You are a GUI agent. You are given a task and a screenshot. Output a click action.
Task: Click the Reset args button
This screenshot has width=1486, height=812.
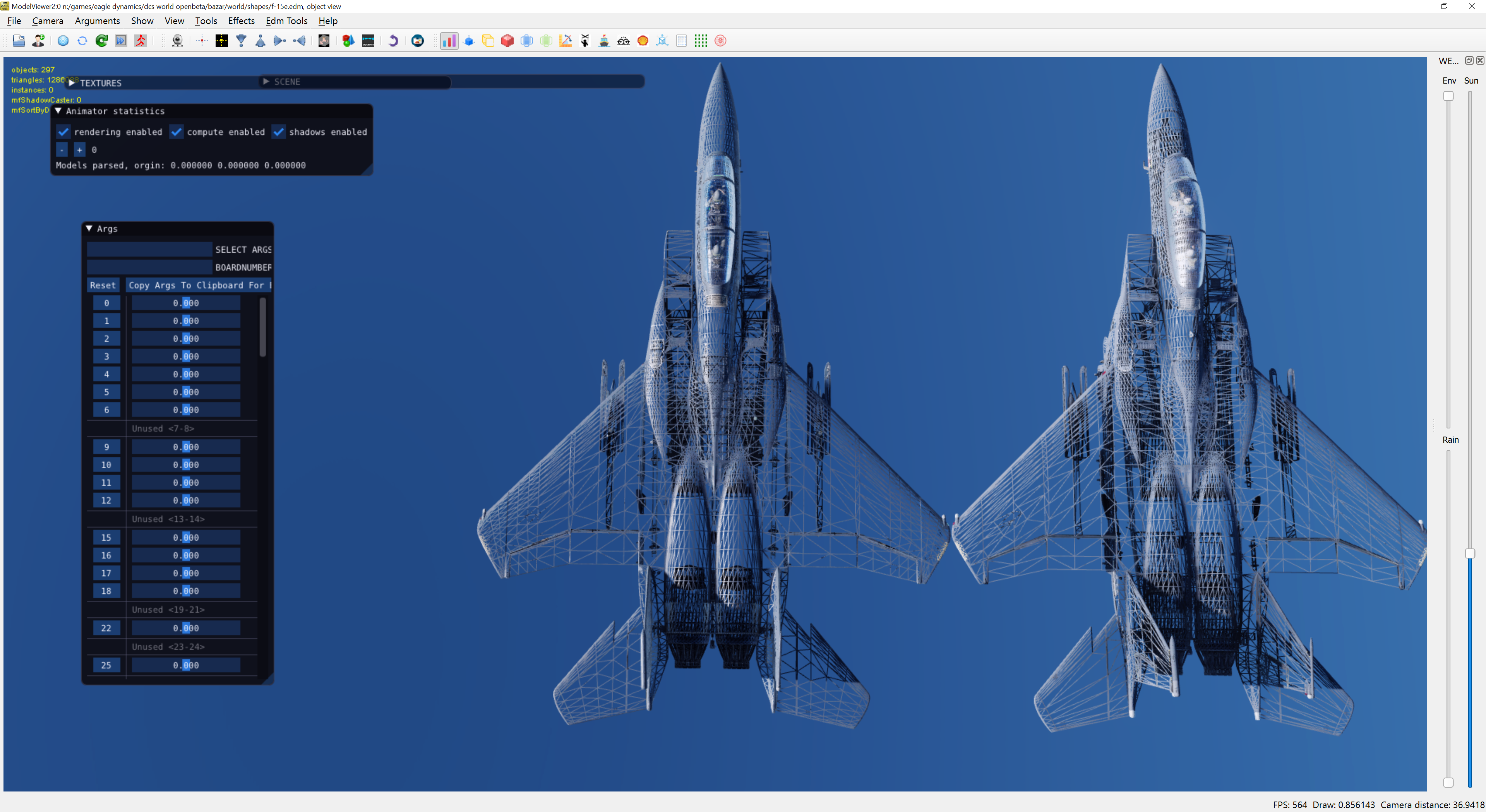point(103,285)
